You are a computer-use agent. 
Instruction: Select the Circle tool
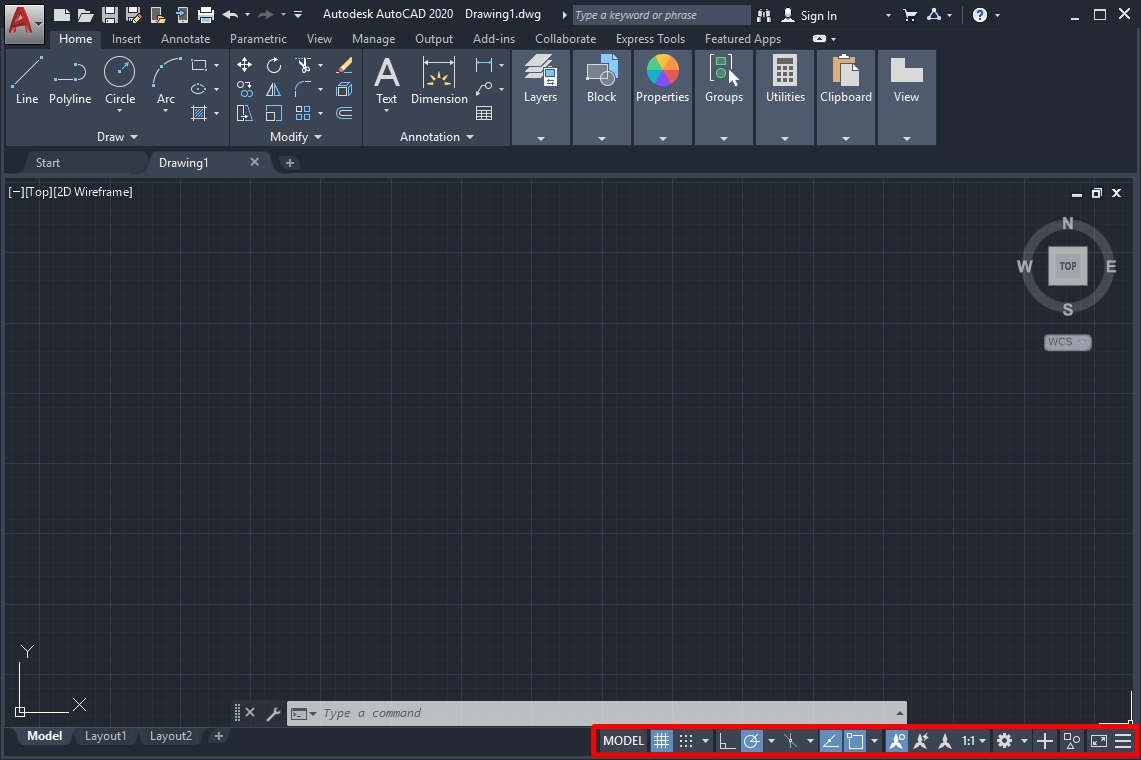[x=120, y=80]
